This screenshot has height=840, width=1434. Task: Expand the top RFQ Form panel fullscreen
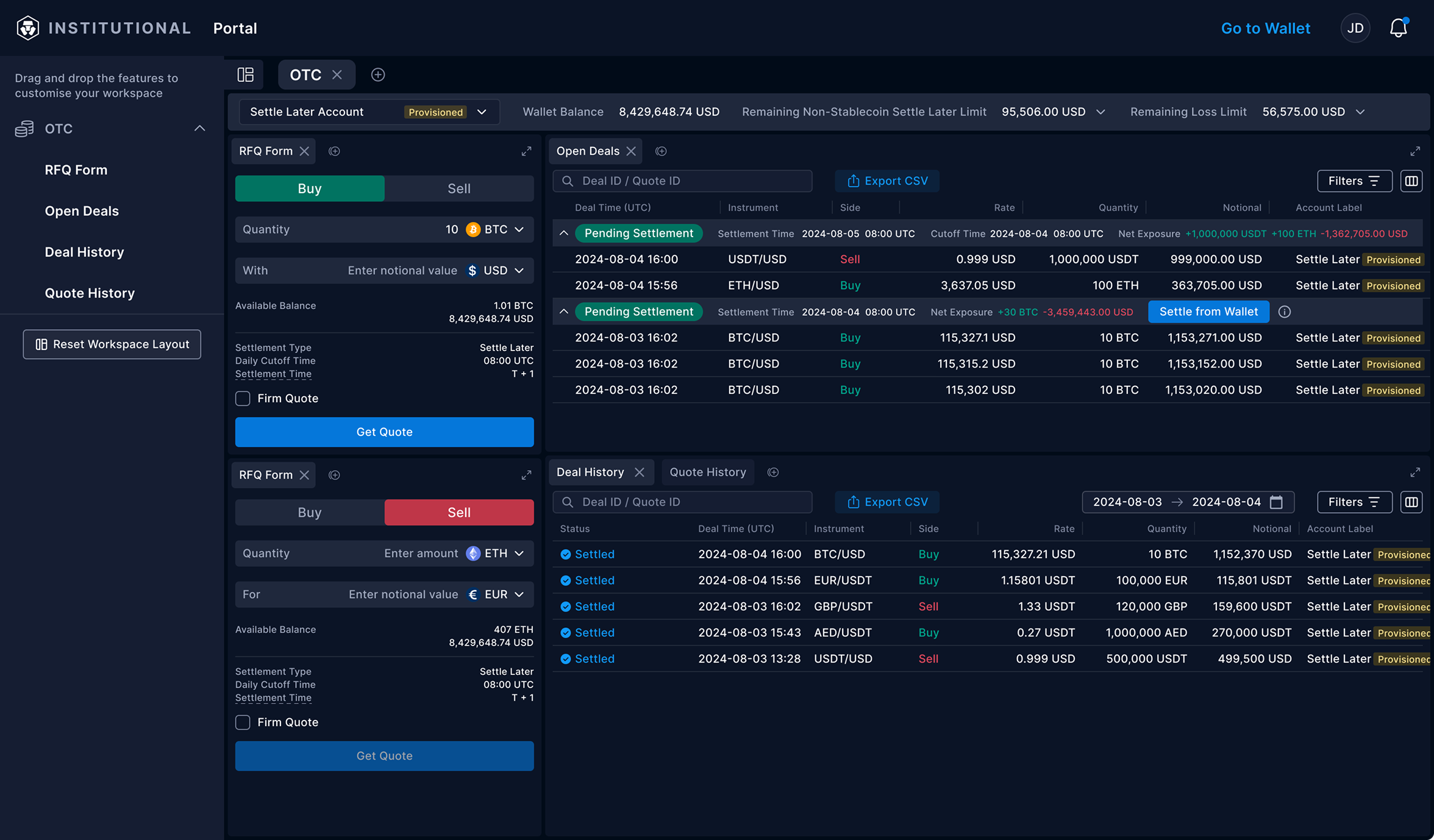click(526, 151)
